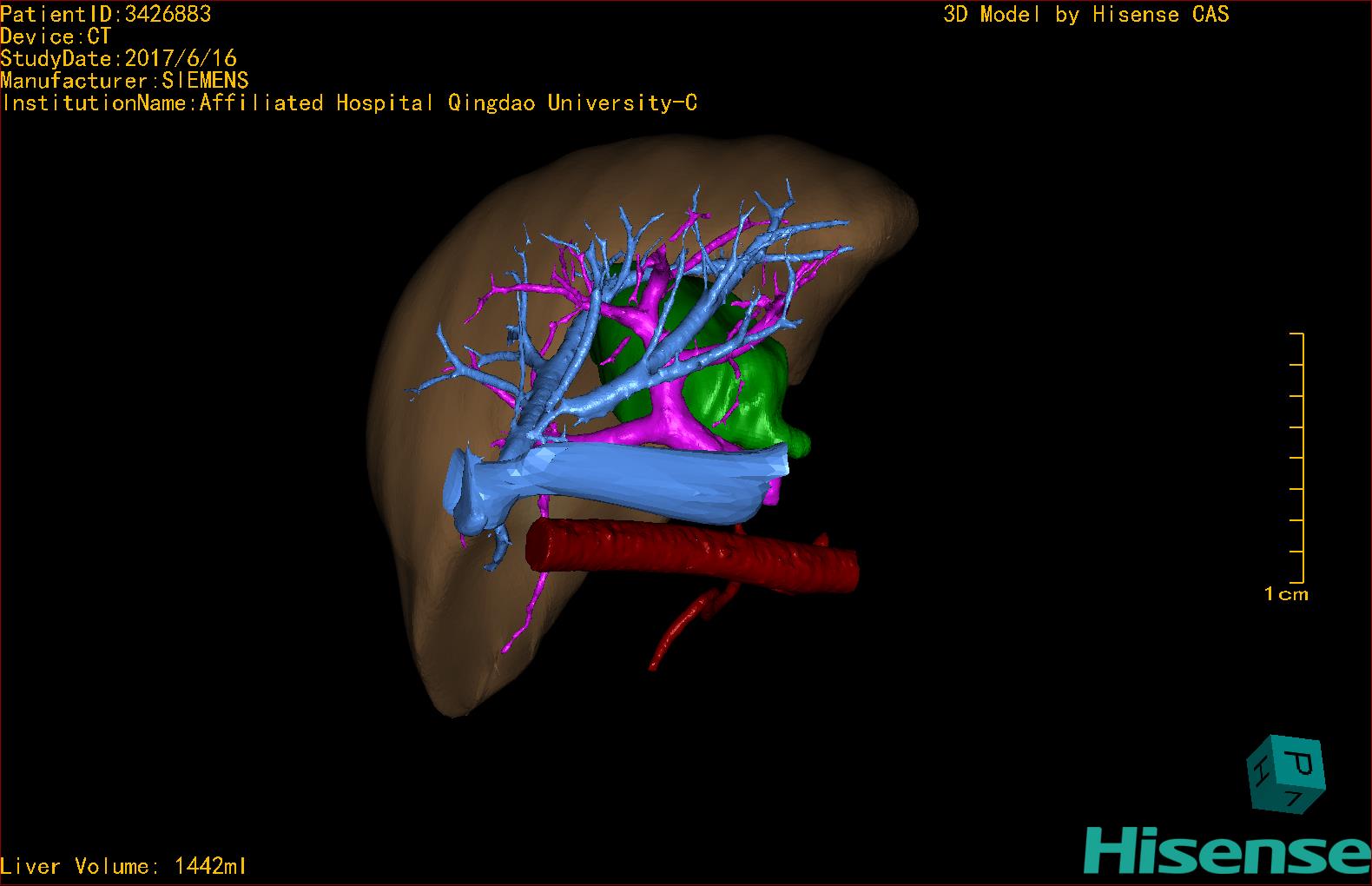Select the "Liver Volume: 1442ml" readout
Image resolution: width=1372 pixels, height=886 pixels.
tap(123, 866)
